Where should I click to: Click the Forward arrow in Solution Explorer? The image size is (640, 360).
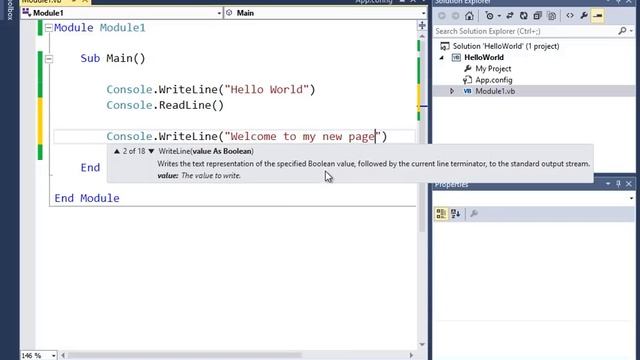tap(456, 16)
